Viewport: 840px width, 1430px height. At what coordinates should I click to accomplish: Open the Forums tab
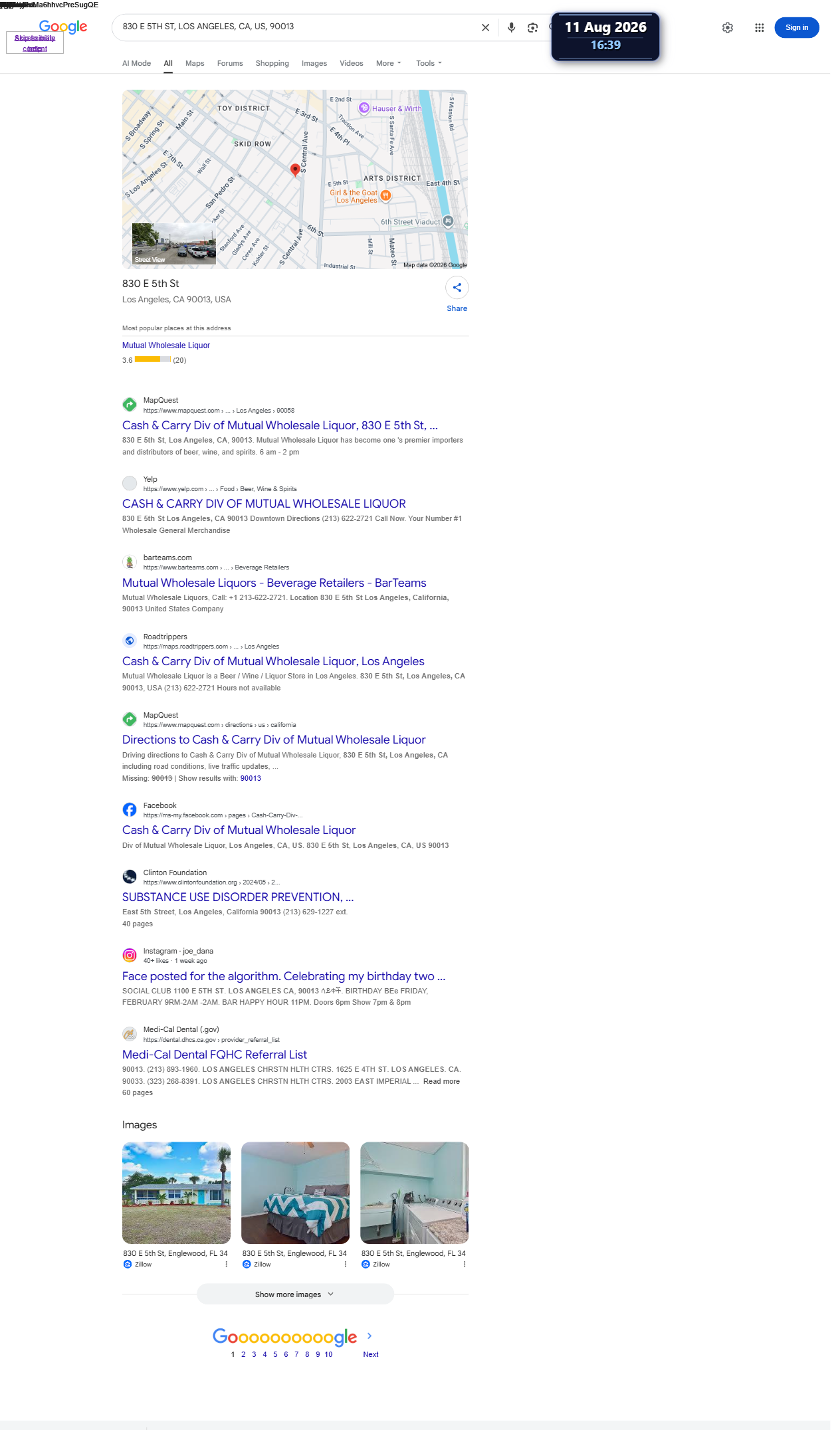230,63
